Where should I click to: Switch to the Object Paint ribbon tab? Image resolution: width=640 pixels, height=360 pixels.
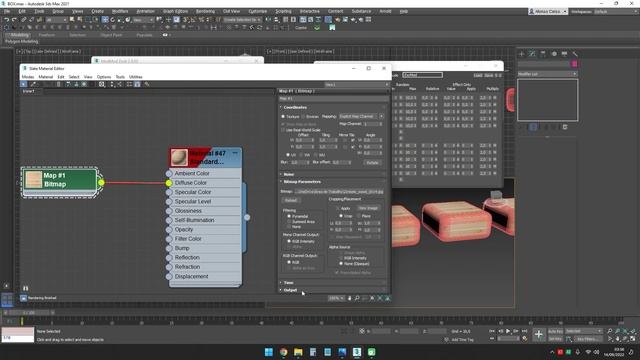[x=111, y=35]
